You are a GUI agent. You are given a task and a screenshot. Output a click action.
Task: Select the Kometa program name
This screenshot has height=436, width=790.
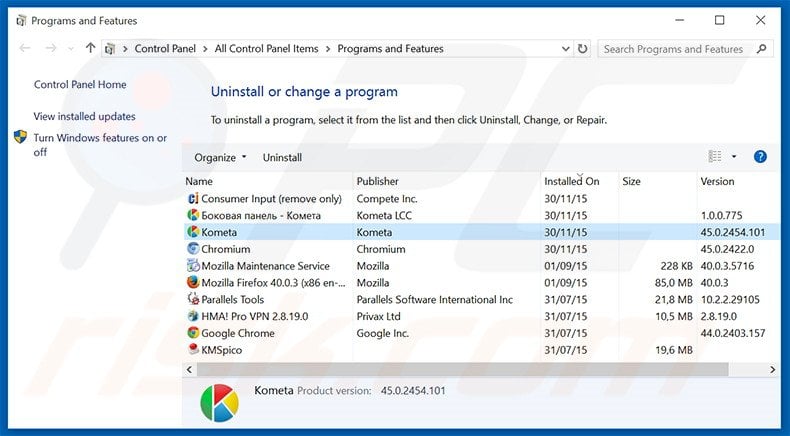click(x=219, y=232)
